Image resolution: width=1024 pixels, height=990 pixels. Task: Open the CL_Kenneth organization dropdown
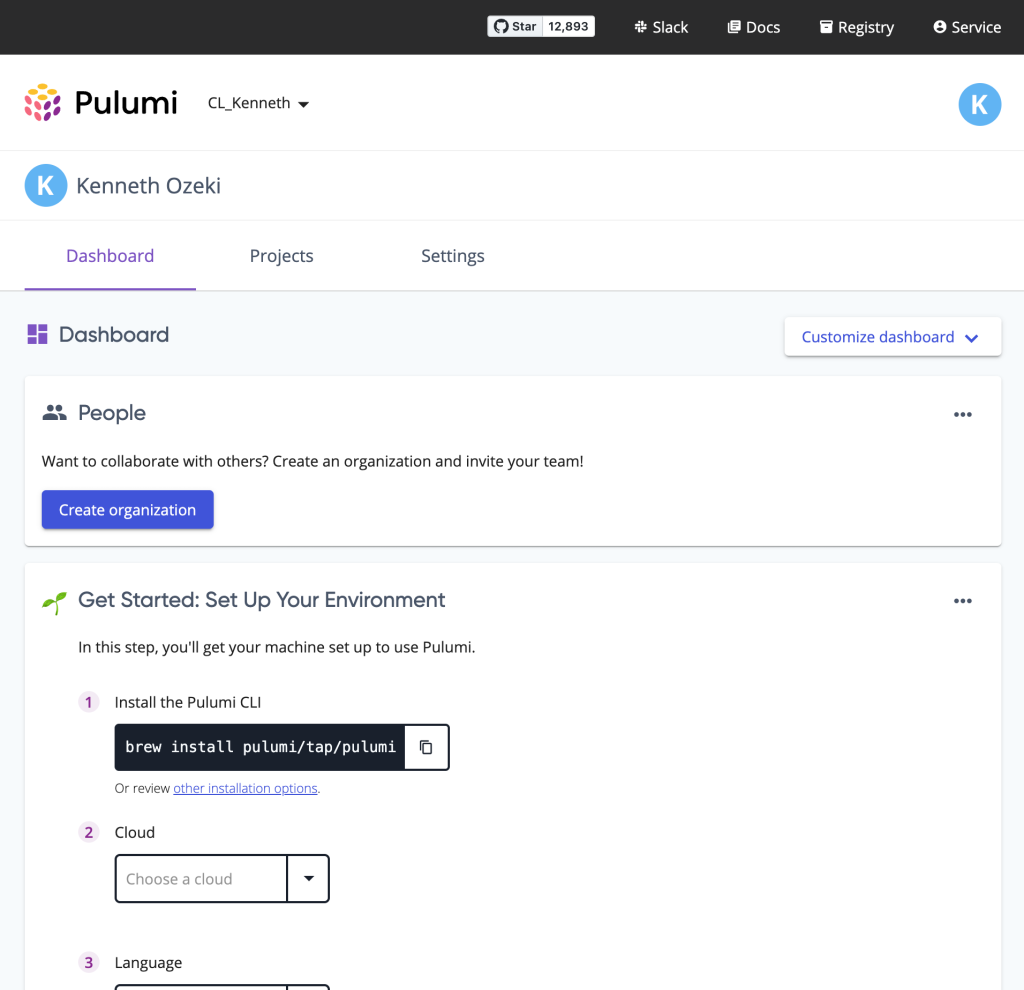(x=258, y=102)
